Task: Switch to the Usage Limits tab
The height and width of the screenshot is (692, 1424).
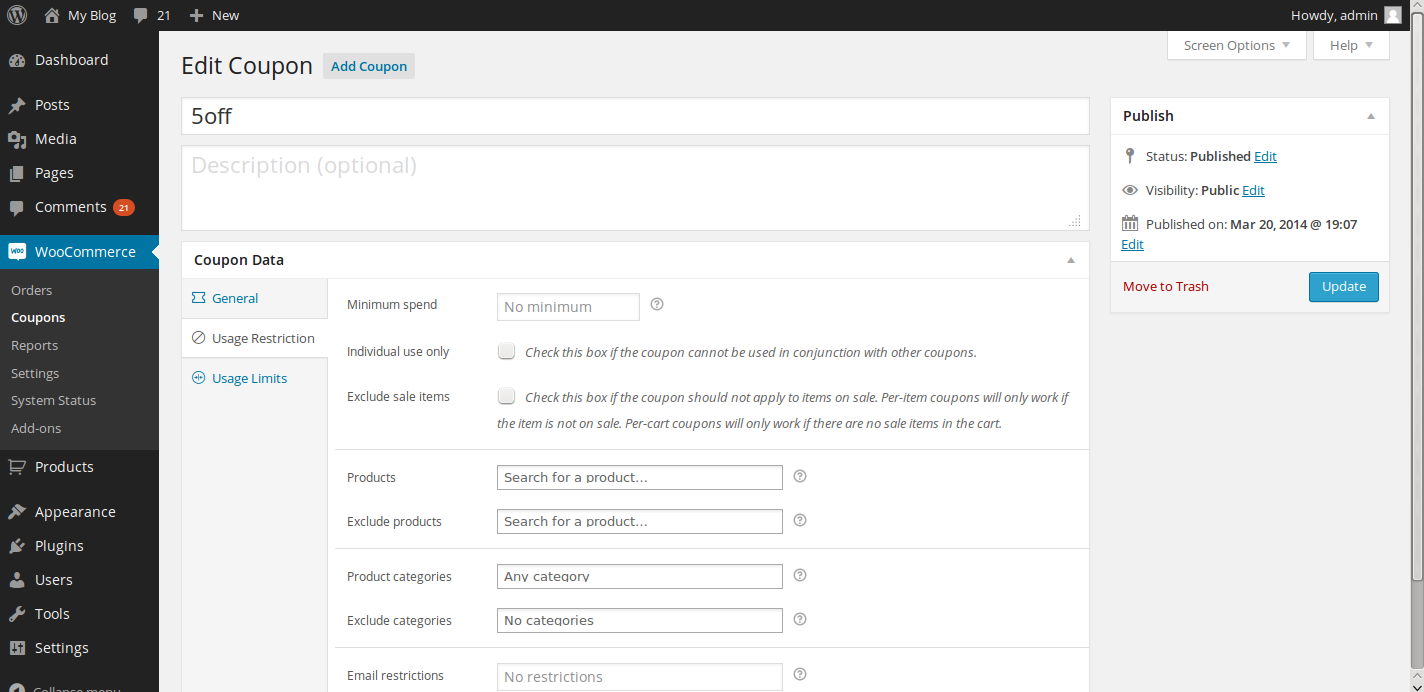Action: pos(249,378)
